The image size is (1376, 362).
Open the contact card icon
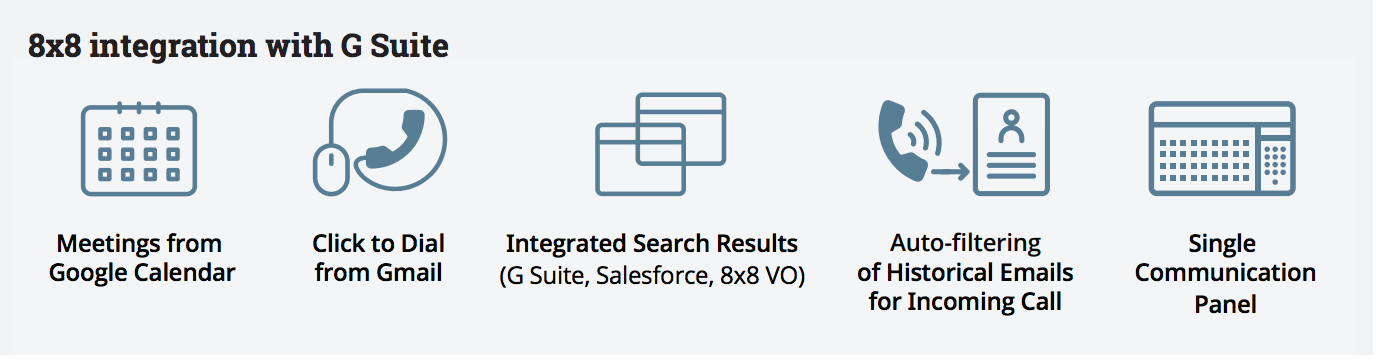click(1011, 143)
